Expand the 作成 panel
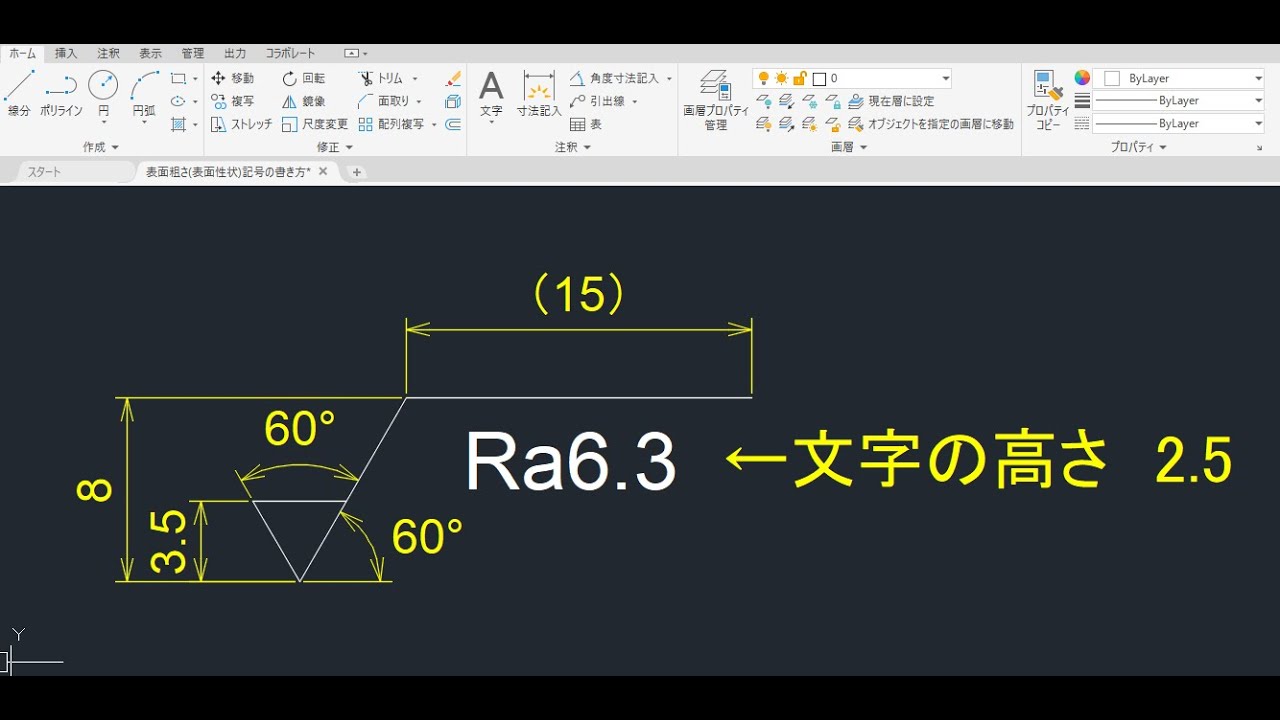The image size is (1280, 720). pyautogui.click(x=101, y=147)
